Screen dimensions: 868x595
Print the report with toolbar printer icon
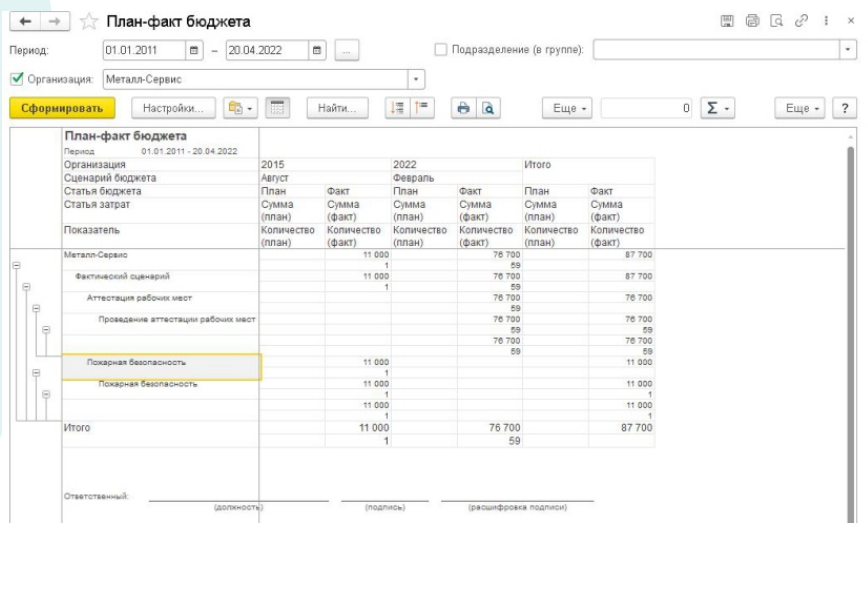[463, 108]
